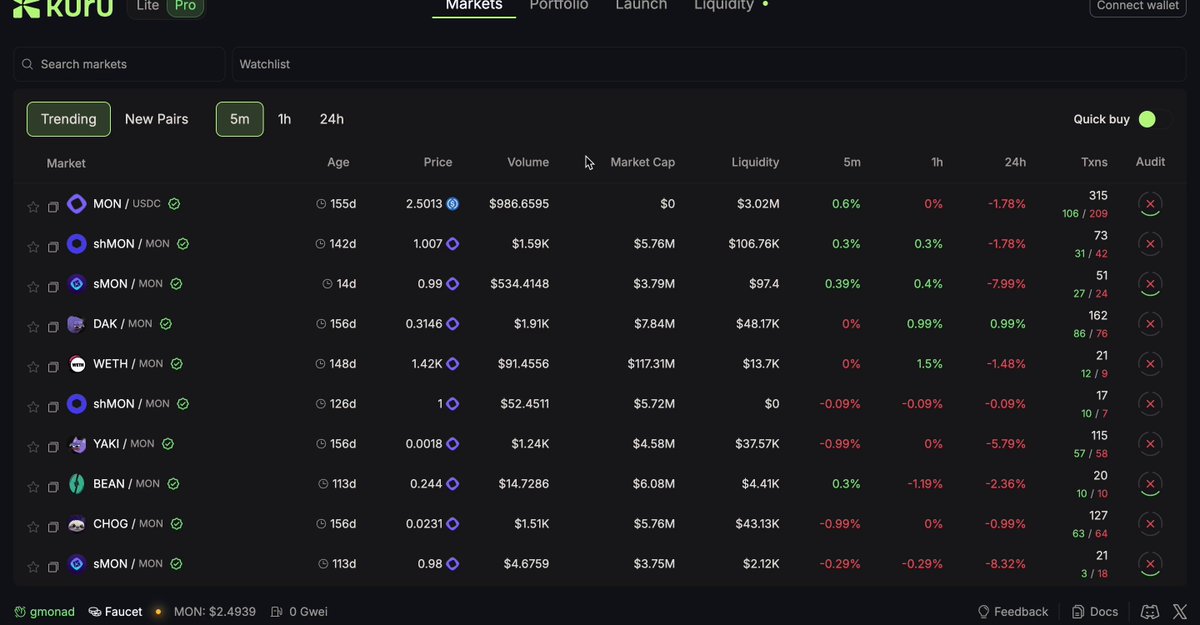Select the 24h timeframe filter
Screen dimensions: 1200x625
coord(332,119)
